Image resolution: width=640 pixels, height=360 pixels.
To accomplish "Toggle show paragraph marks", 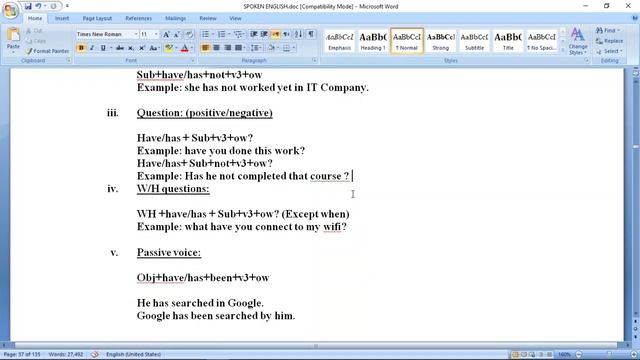I will tap(311, 34).
